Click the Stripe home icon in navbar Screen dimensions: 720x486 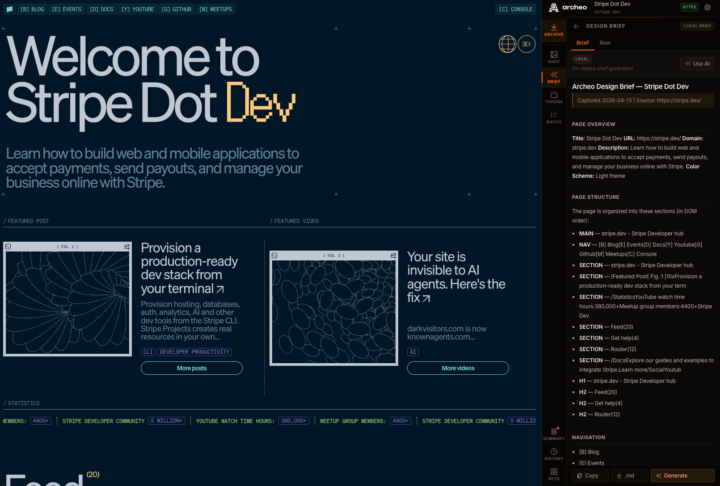click(9, 9)
